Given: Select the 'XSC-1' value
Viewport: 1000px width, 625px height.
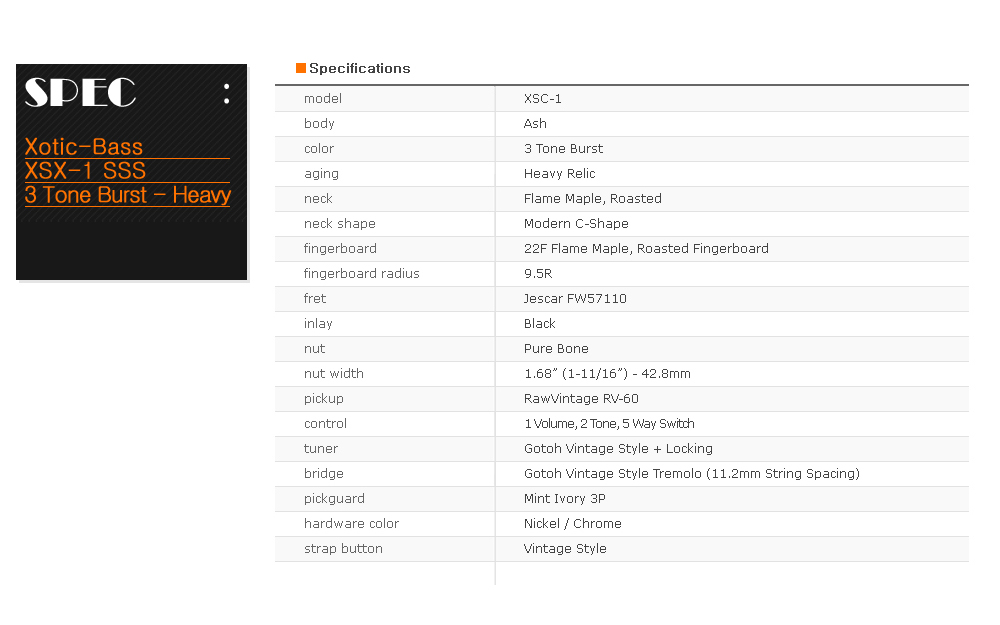Looking at the screenshot, I should (x=543, y=99).
